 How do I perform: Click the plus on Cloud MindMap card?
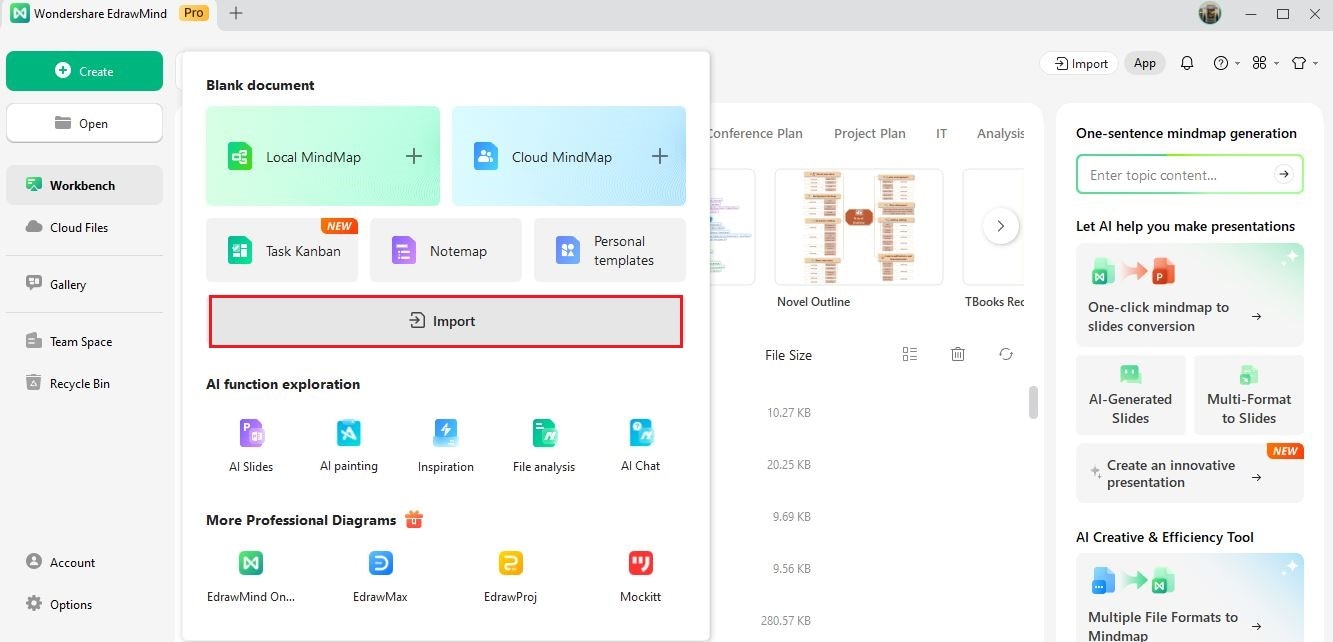(x=660, y=156)
